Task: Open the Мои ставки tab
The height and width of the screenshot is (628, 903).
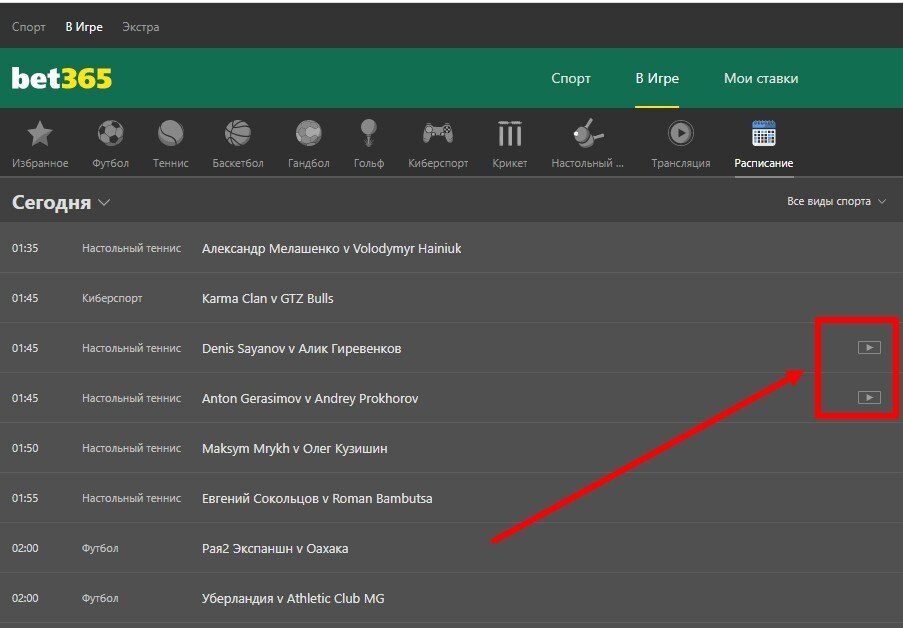Action: [x=761, y=78]
